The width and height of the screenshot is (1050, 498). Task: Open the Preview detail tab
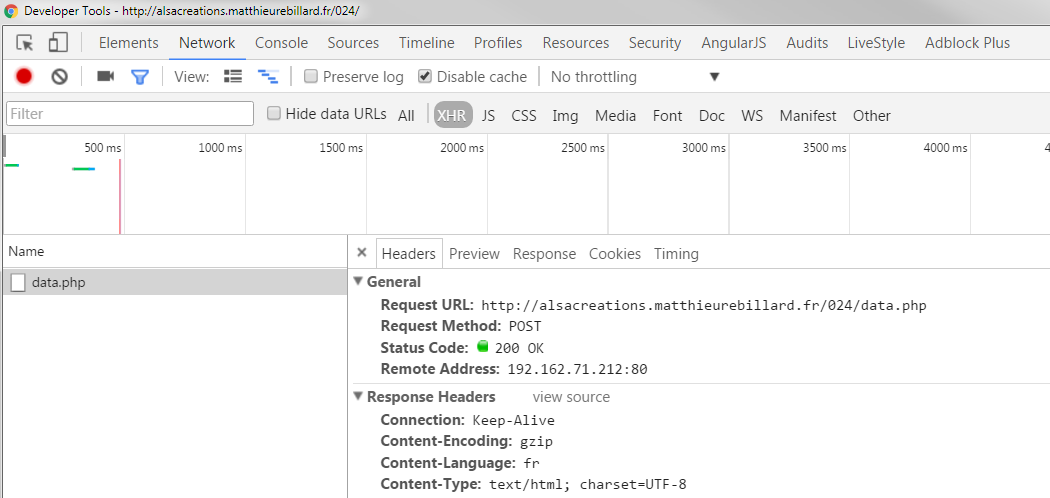tap(474, 254)
